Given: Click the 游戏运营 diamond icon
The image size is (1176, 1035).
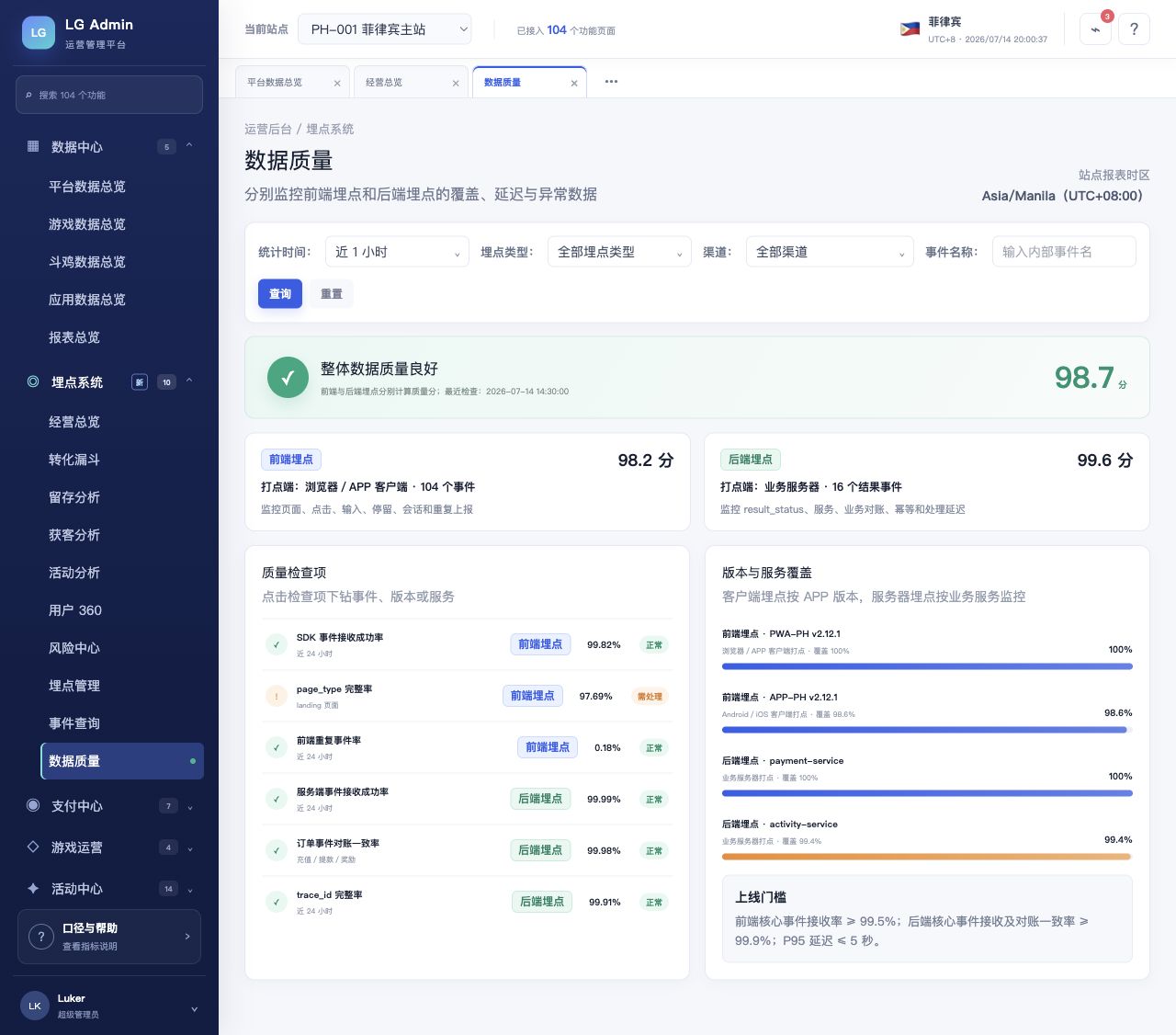Looking at the screenshot, I should click(33, 847).
